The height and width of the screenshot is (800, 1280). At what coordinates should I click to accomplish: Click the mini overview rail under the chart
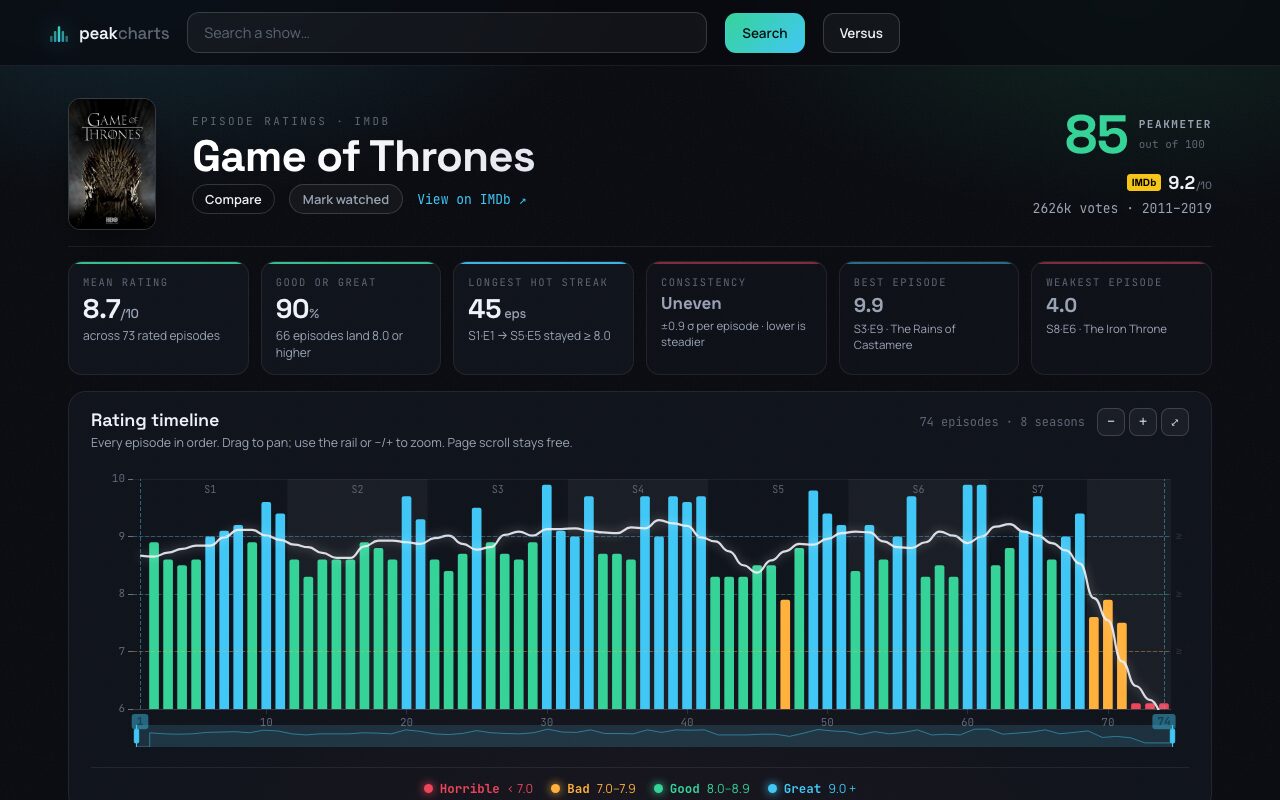pos(655,737)
